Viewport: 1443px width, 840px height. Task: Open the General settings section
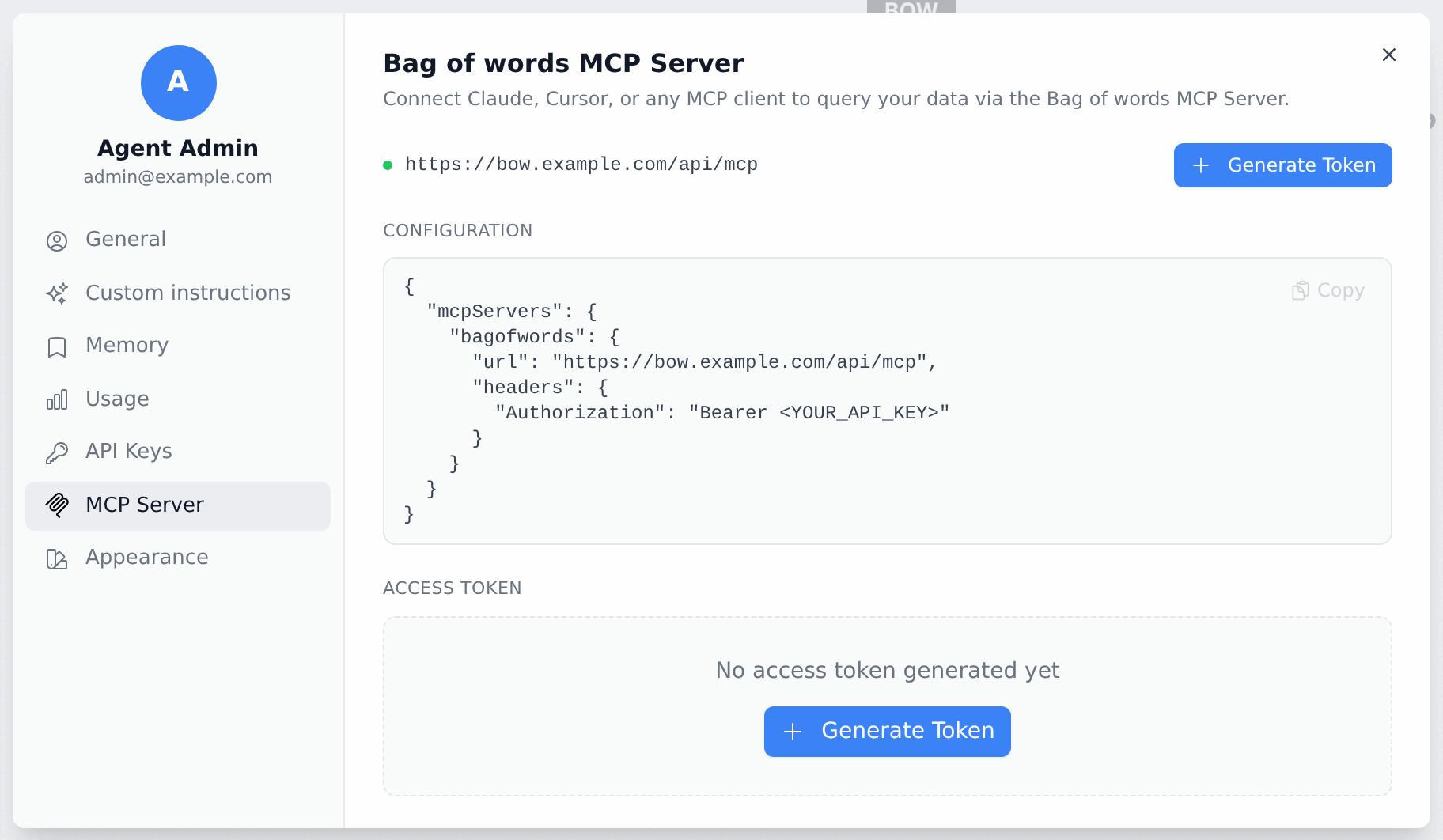coord(178,240)
